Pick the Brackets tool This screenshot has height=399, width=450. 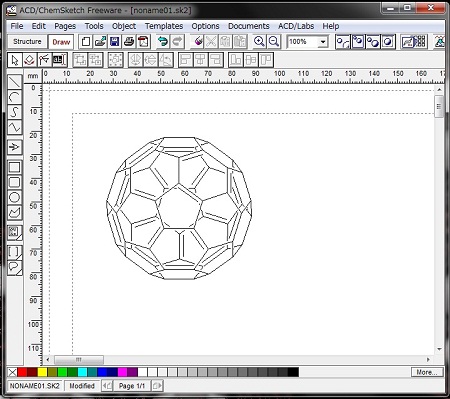[x=14, y=252]
